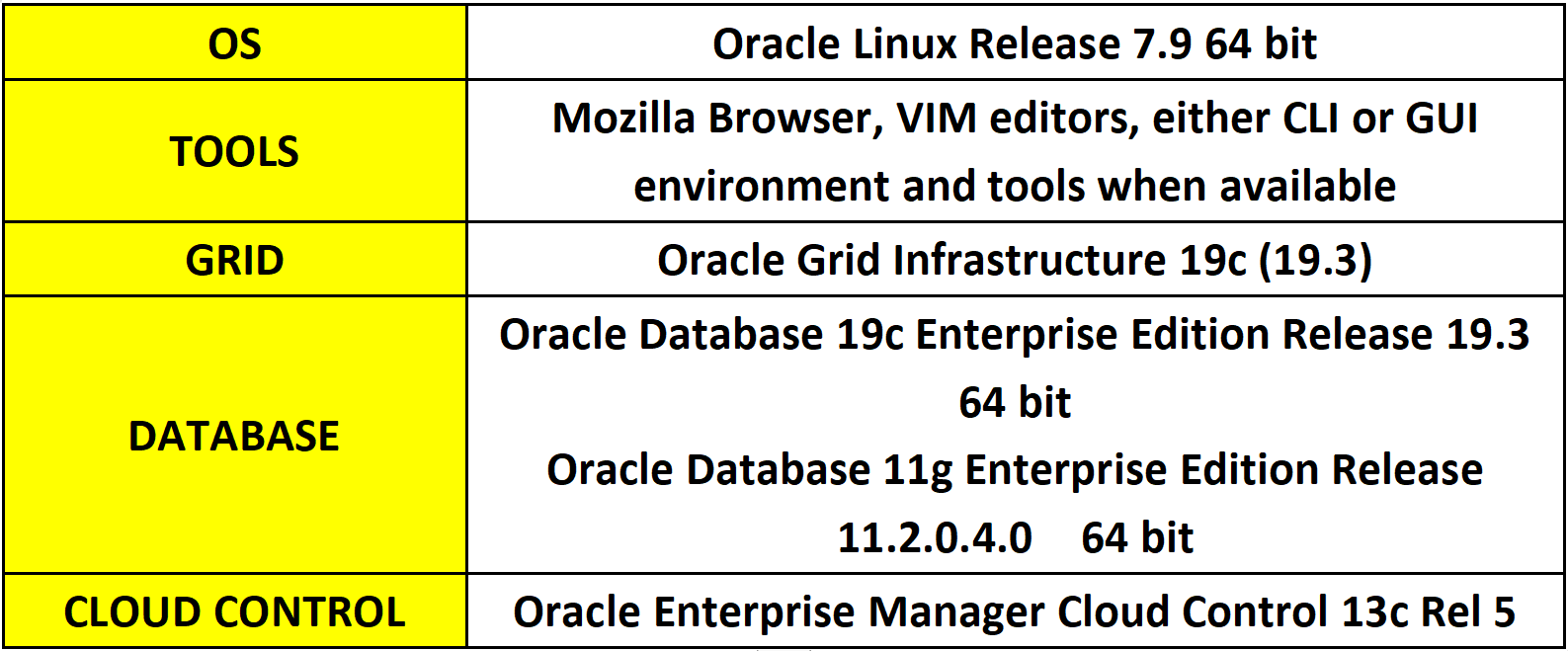Image resolution: width=1568 pixels, height=651 pixels.
Task: Click the words Mozilla Browser
Action: click(711, 118)
